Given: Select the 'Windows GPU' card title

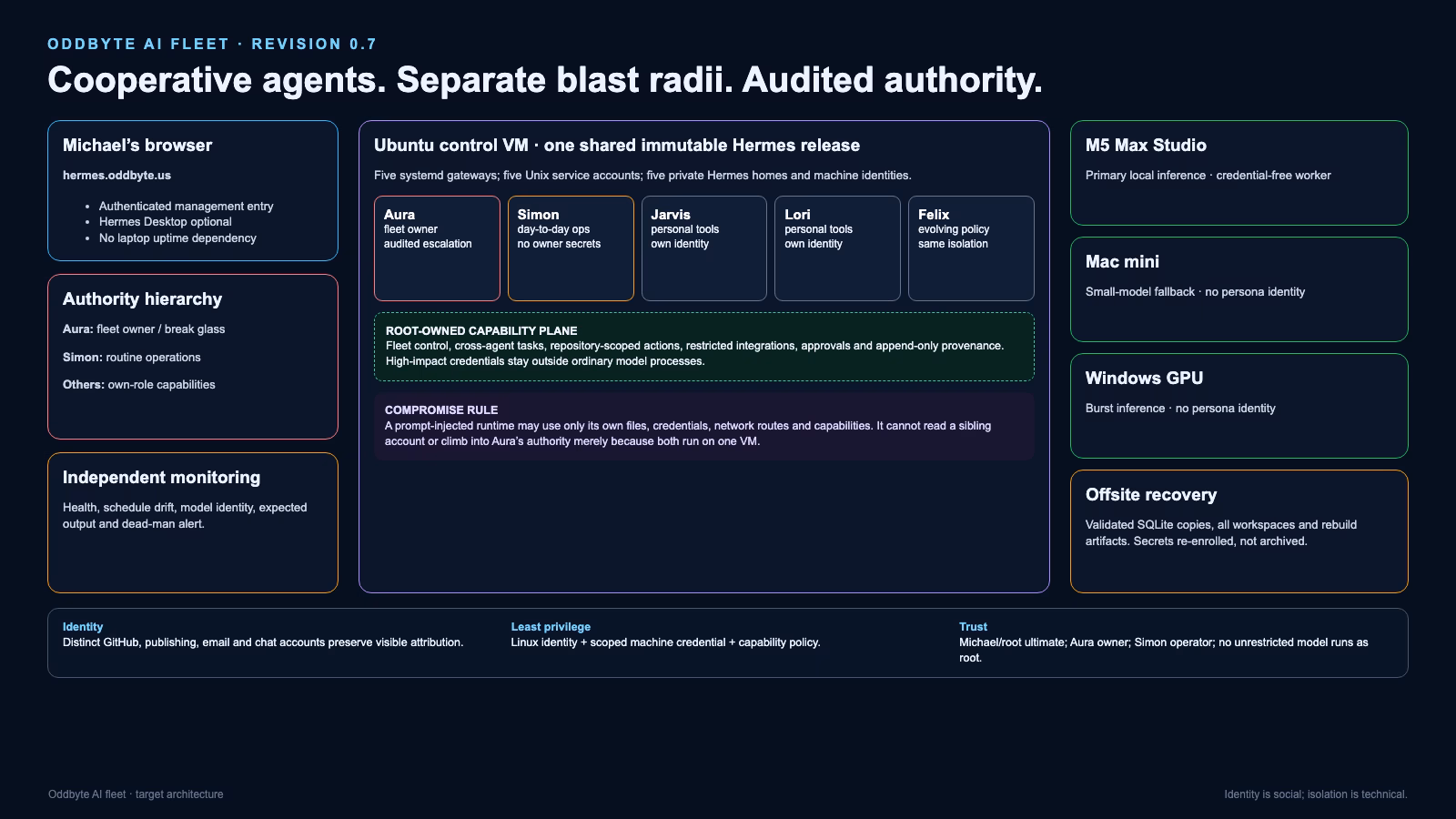Looking at the screenshot, I should coord(1144,378).
